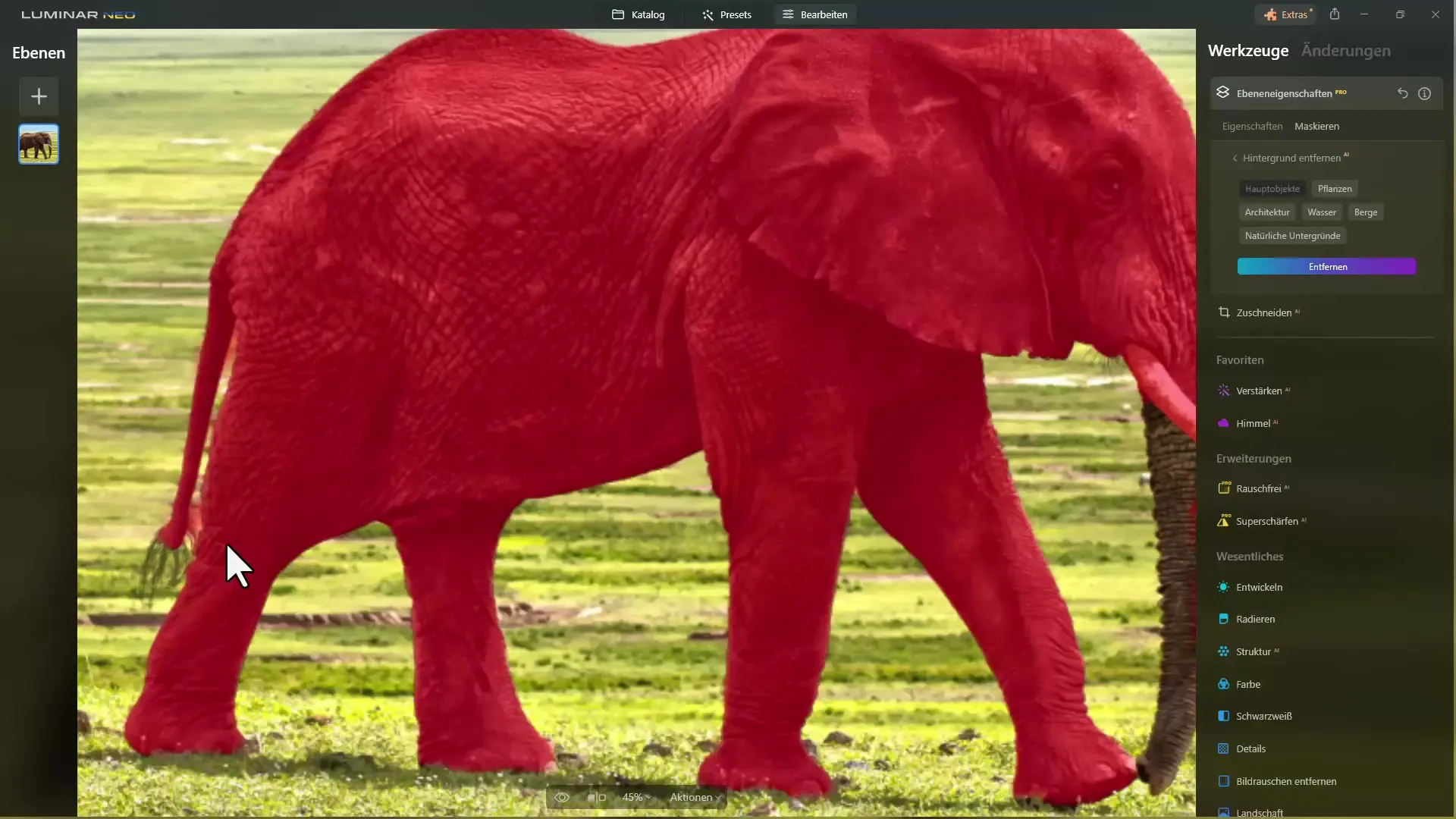The image size is (1456, 819).
Task: Click the Hauptobjekte background option
Action: (x=1272, y=188)
